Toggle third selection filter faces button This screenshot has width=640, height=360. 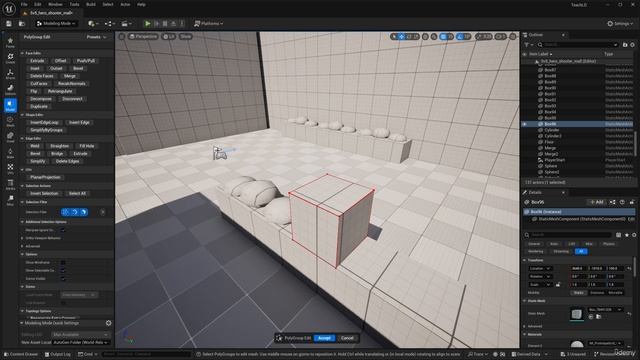(x=84, y=212)
